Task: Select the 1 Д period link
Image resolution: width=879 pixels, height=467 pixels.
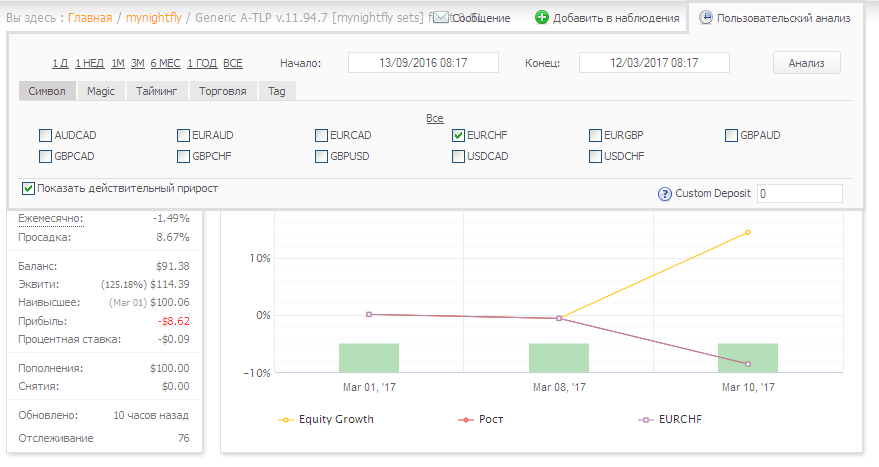Action: (60, 63)
